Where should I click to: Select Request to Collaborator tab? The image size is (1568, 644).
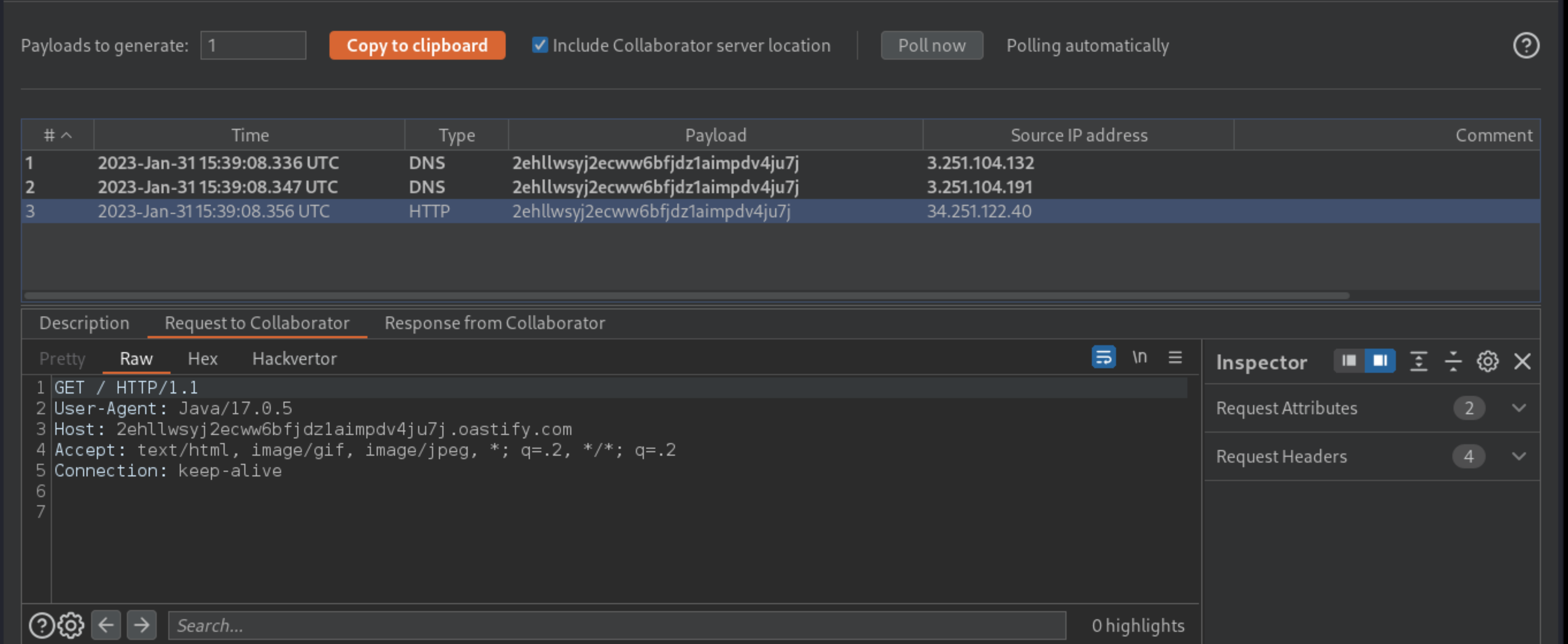257,323
